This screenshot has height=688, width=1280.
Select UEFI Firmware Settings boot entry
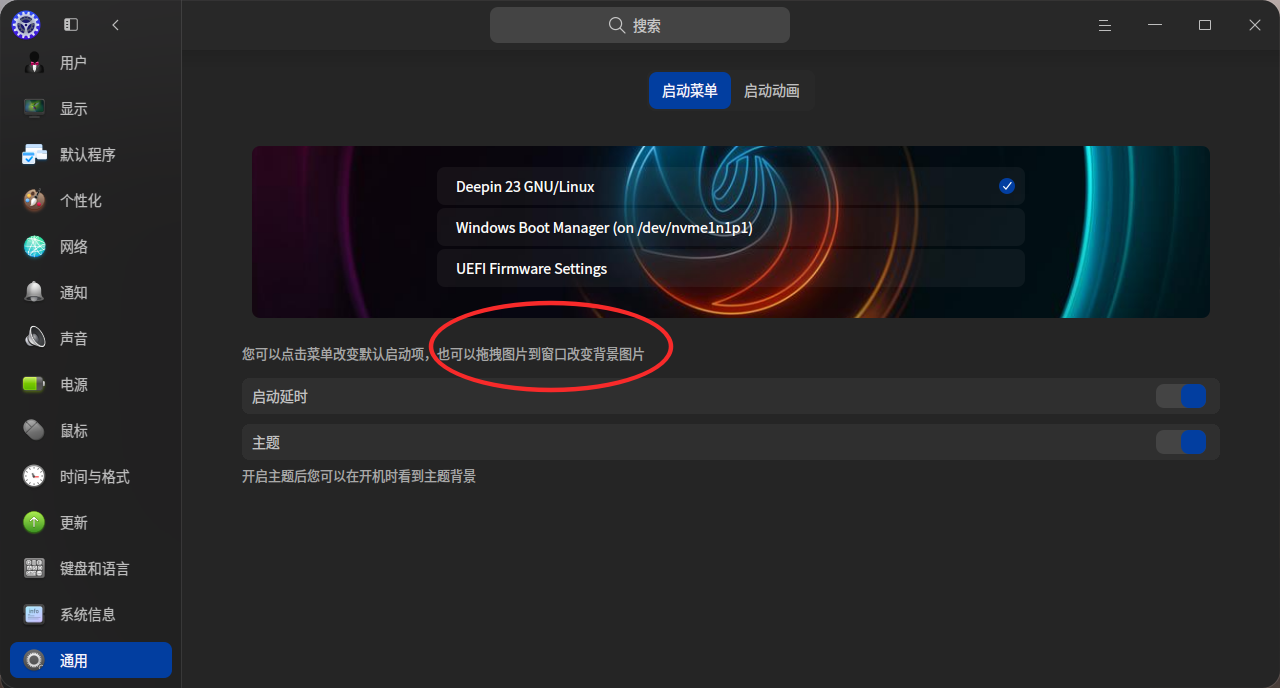pos(731,268)
